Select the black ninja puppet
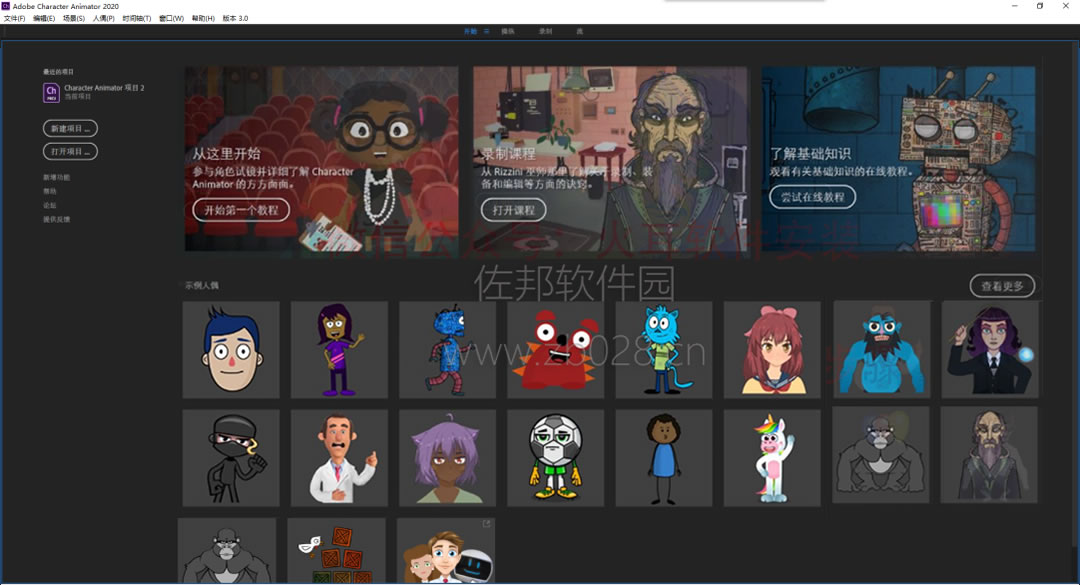Screen dimensions: 1080x585 click(x=231, y=458)
